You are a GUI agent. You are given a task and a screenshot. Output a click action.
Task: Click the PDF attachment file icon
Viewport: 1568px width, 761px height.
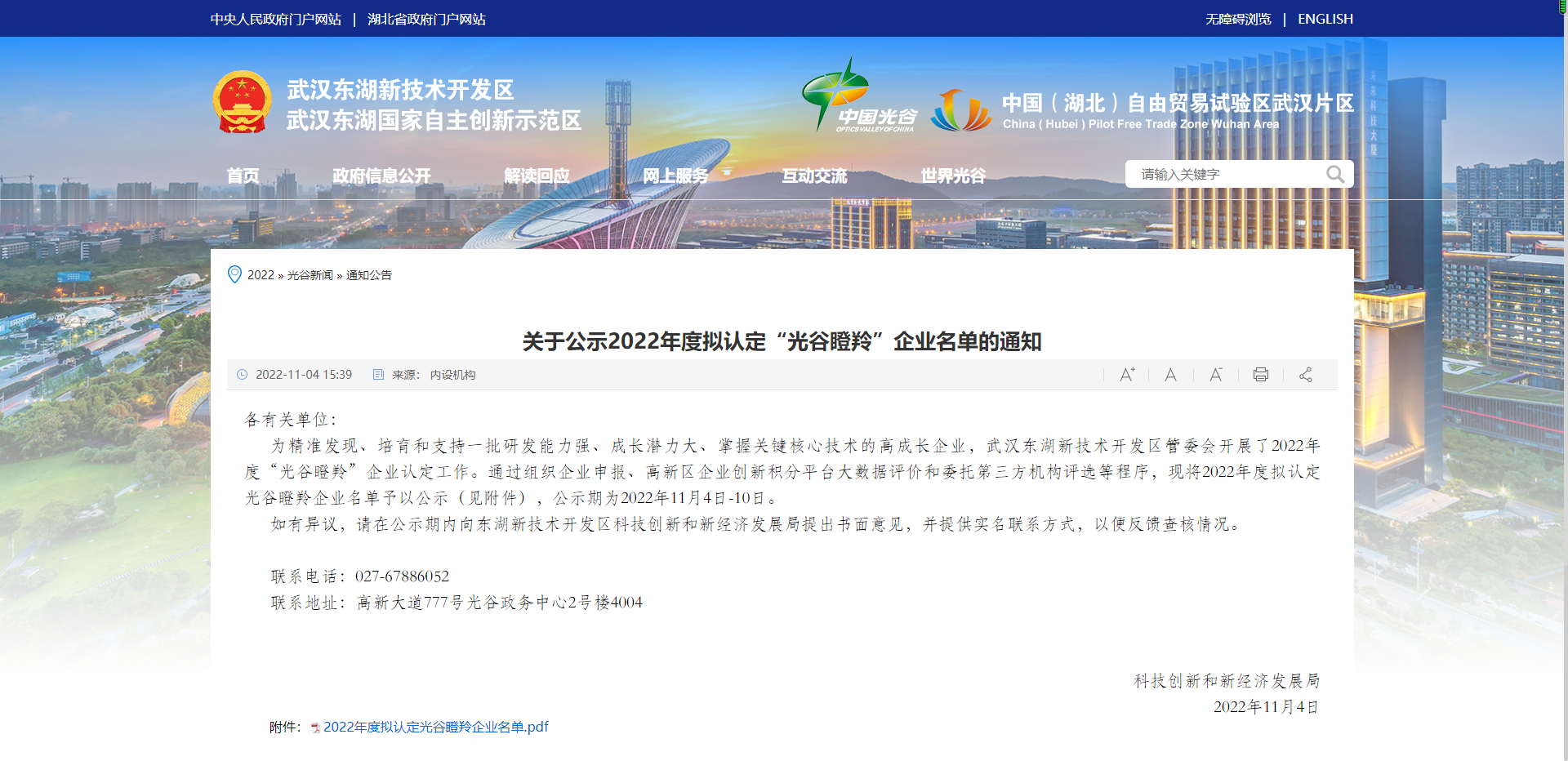point(315,728)
